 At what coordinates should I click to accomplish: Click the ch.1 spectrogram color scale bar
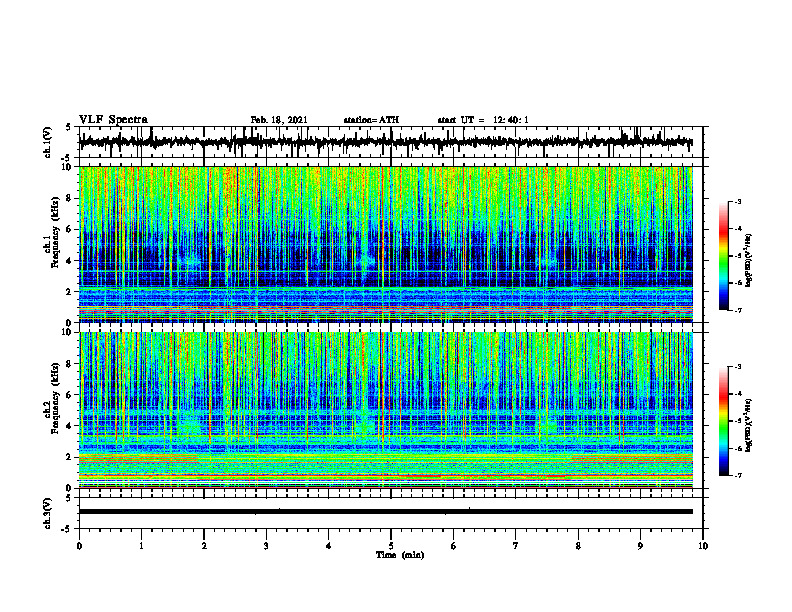pos(723,256)
